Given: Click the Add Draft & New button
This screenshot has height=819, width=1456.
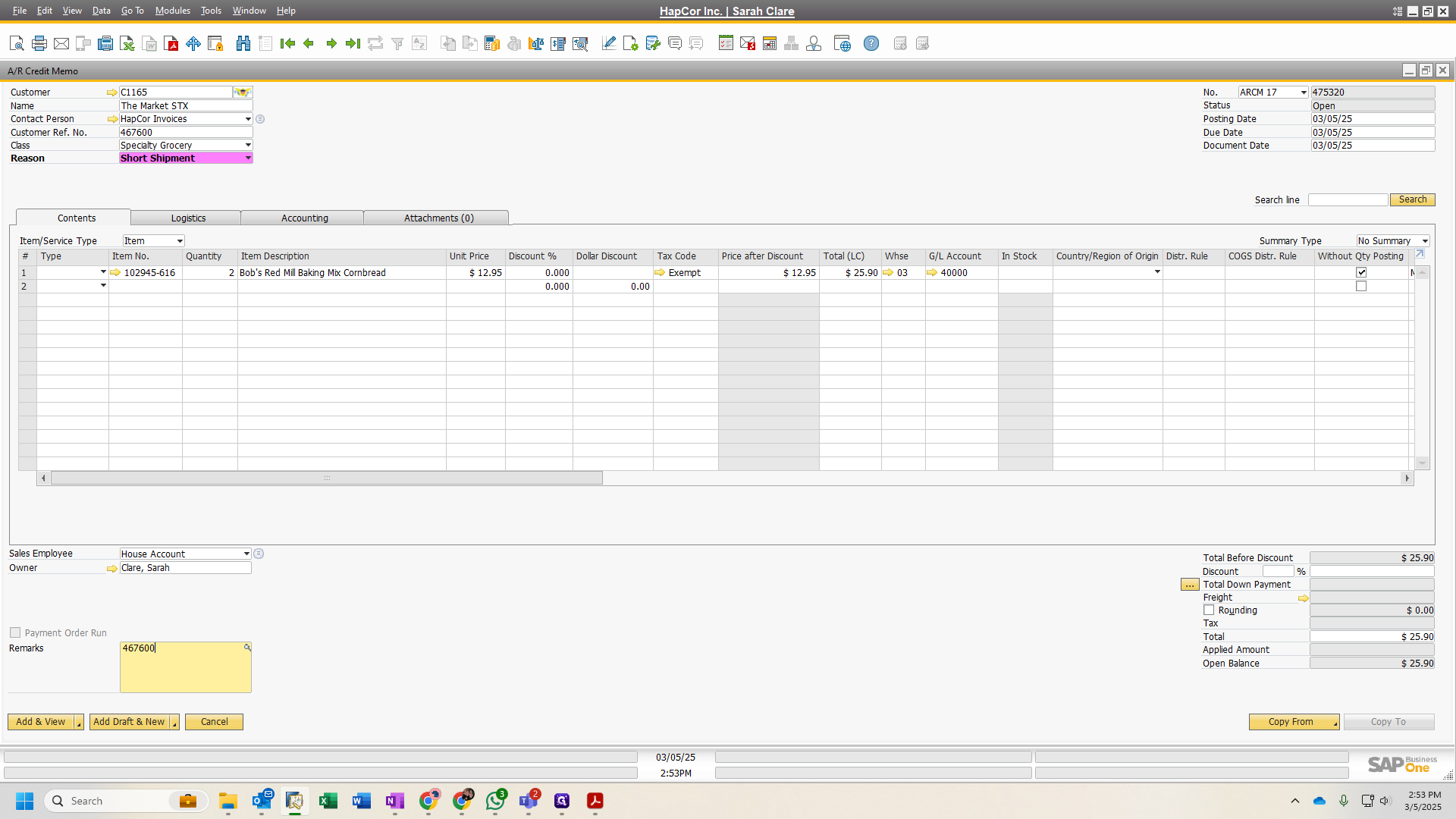Looking at the screenshot, I should (x=129, y=722).
